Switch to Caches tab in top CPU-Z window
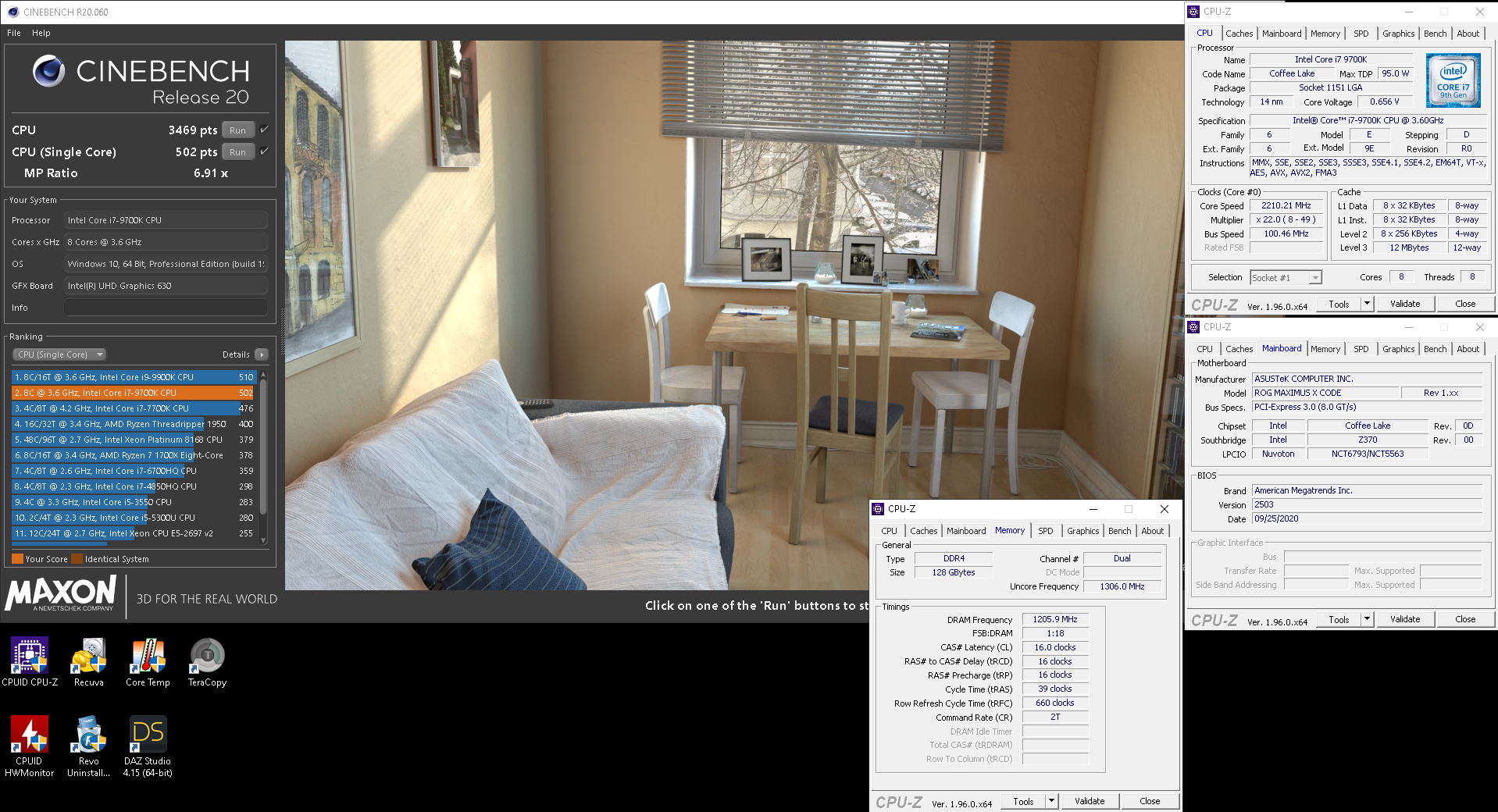This screenshot has width=1498, height=812. pos(1239,34)
